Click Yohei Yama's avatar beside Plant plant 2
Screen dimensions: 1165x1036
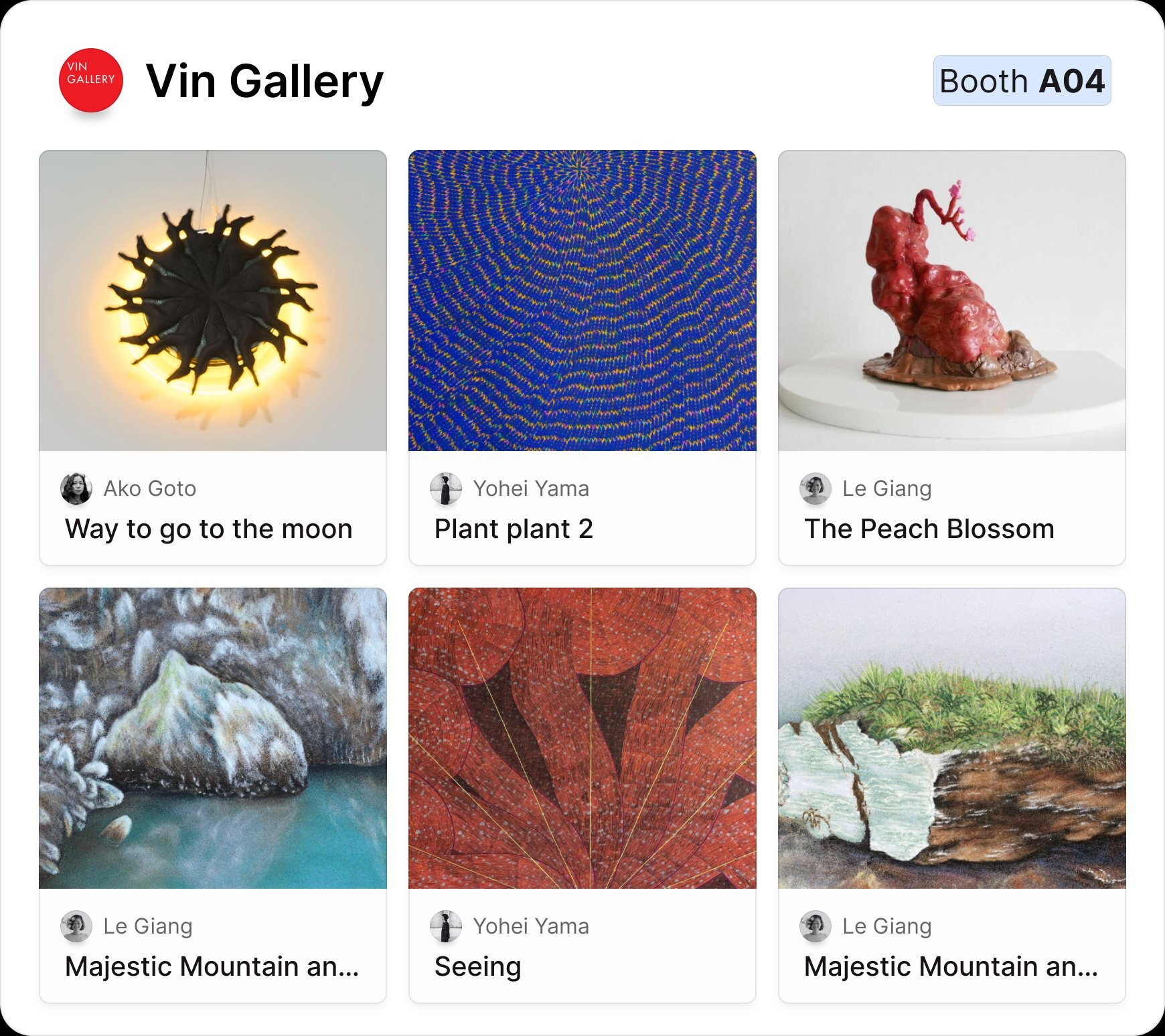click(x=446, y=488)
